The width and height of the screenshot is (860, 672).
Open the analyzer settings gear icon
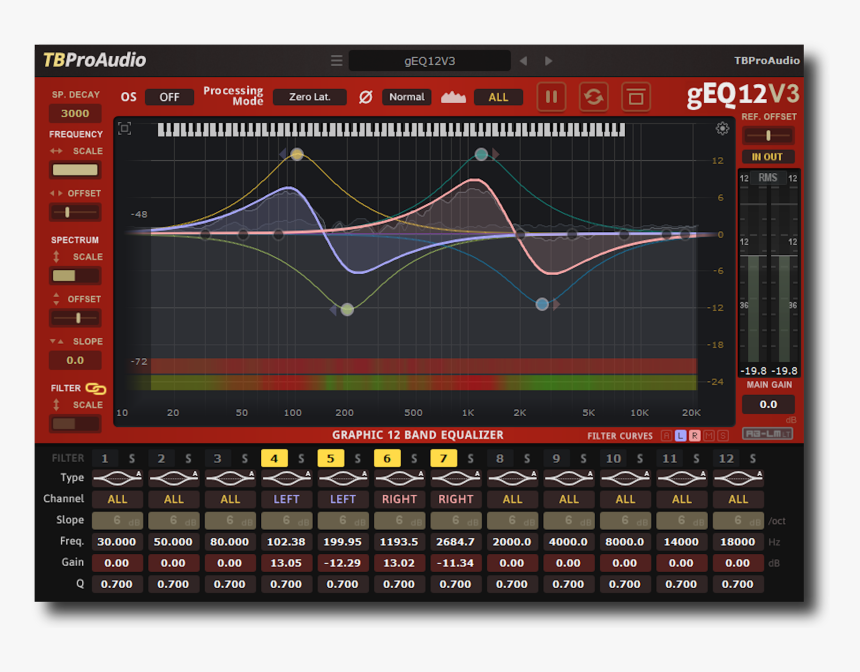click(722, 129)
